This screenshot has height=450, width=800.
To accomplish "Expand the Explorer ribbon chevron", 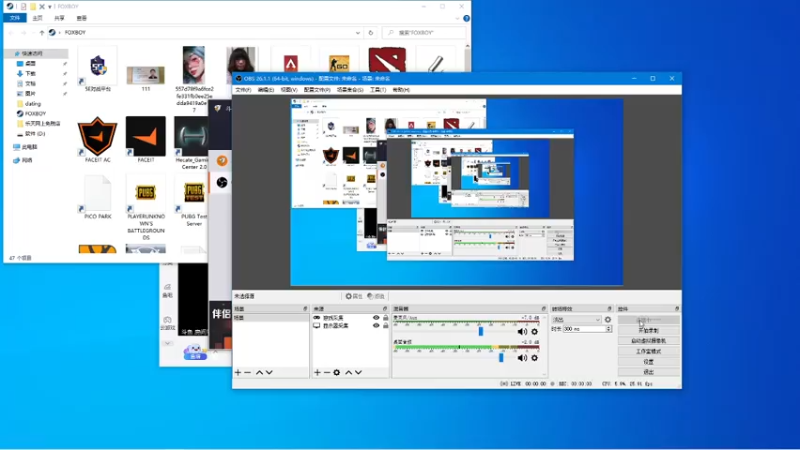I will 457,18.
